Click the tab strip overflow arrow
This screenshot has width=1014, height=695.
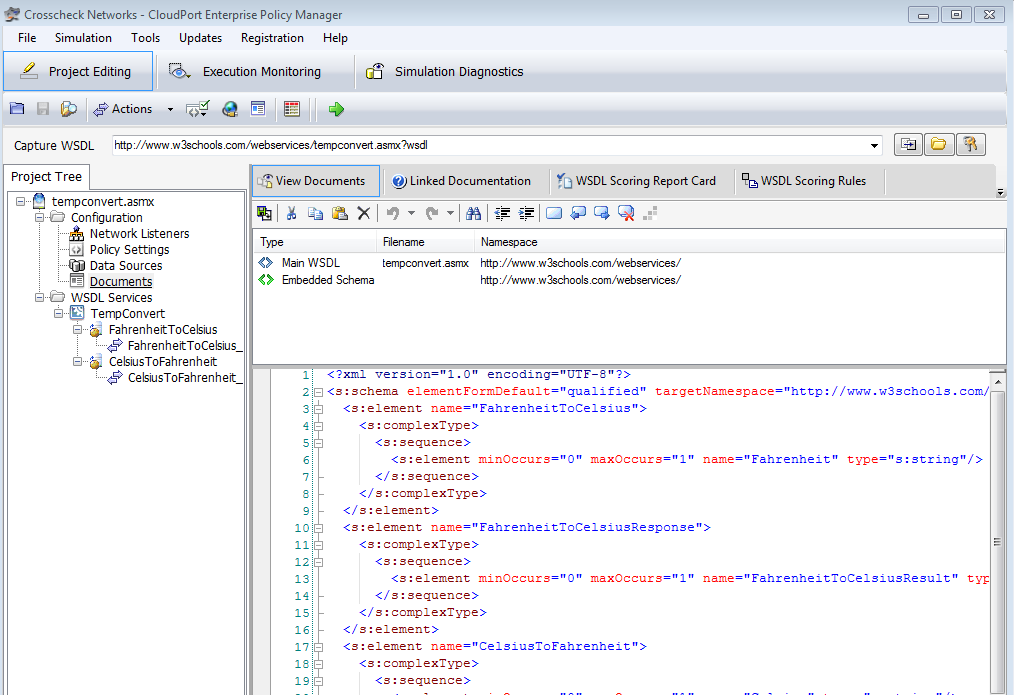tap(1000, 192)
